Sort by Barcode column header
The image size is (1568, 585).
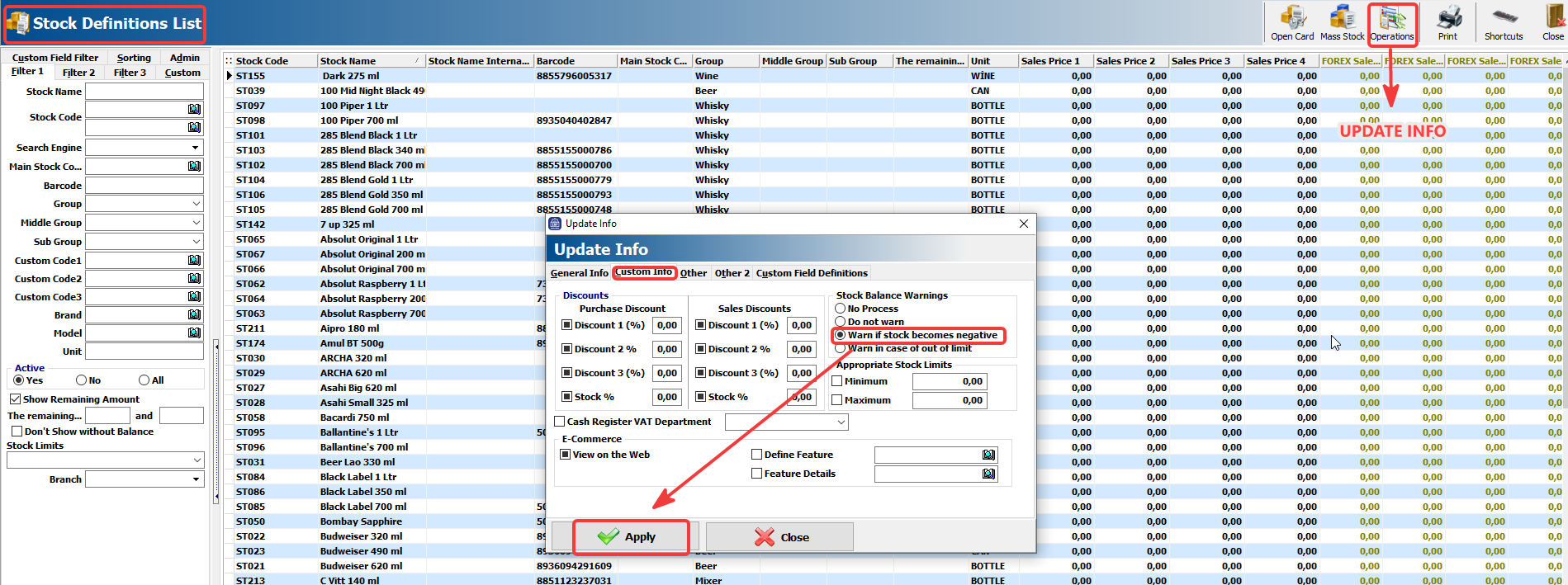click(576, 61)
